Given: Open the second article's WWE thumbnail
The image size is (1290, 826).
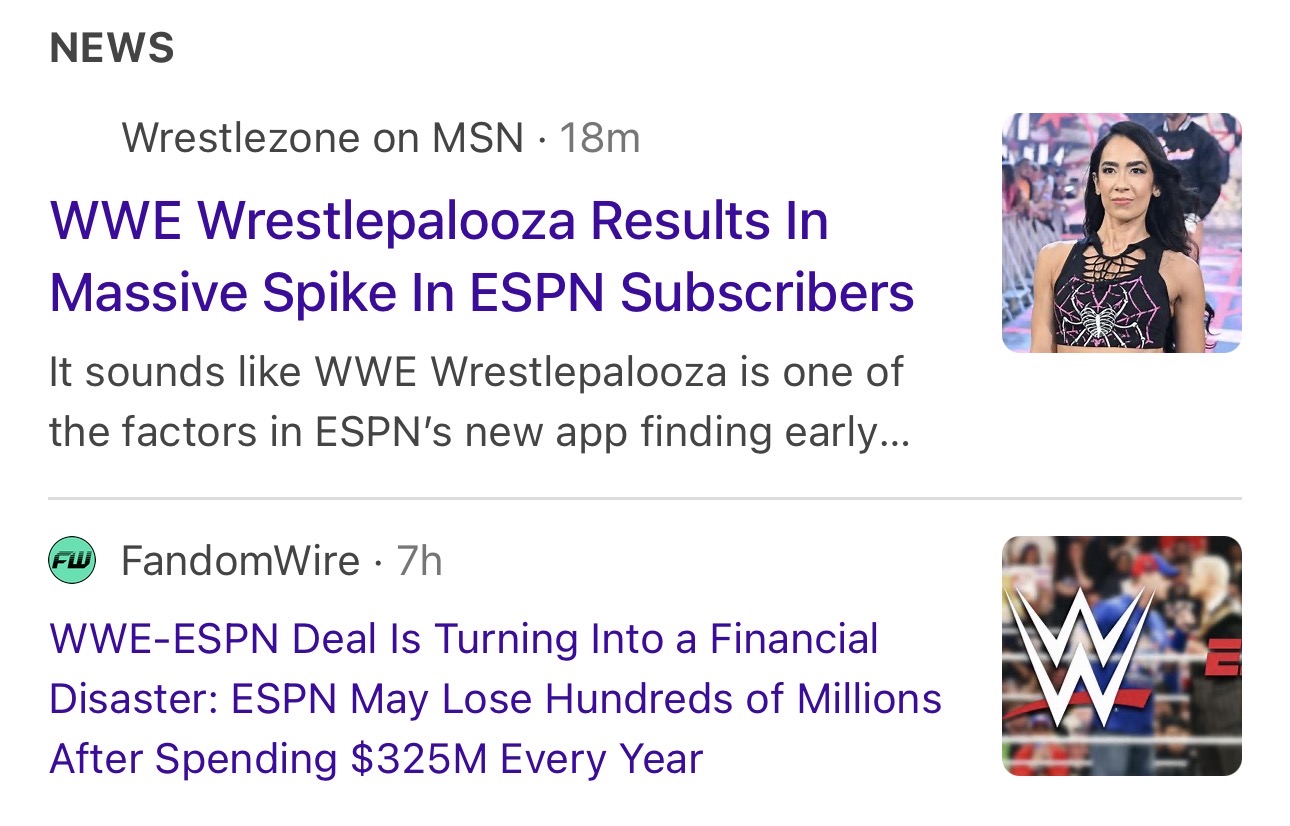Looking at the screenshot, I should pyautogui.click(x=1121, y=655).
